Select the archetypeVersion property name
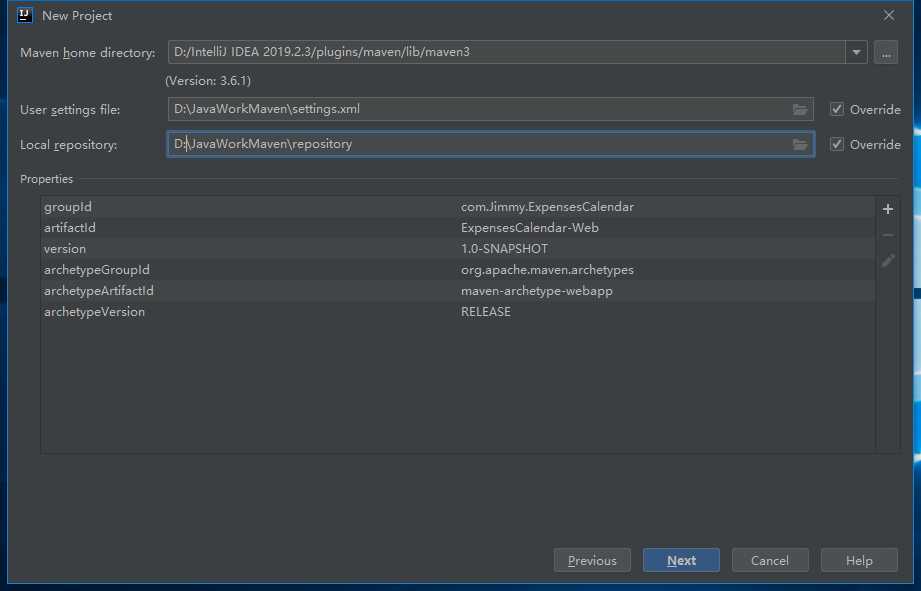 [x=94, y=312]
